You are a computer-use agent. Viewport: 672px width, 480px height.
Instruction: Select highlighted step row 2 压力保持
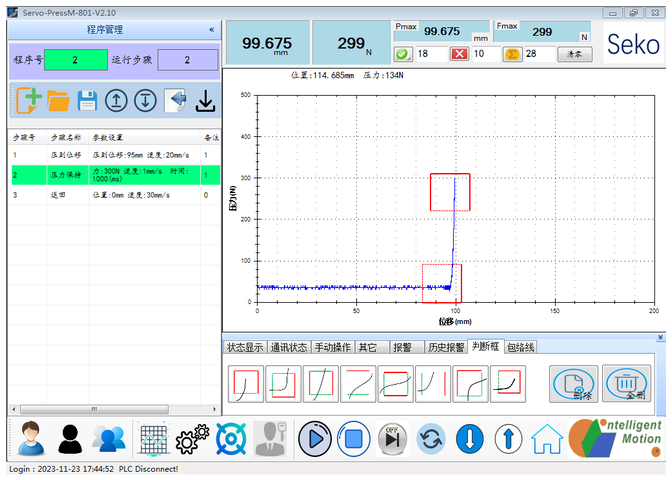pyautogui.click(x=116, y=175)
